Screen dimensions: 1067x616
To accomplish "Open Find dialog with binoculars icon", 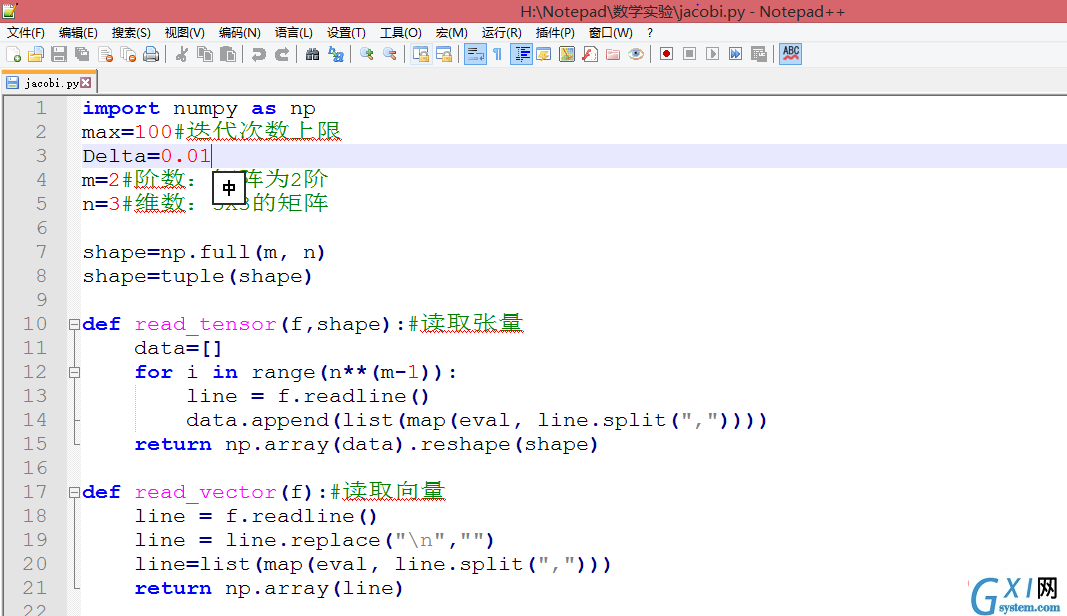I will (312, 54).
